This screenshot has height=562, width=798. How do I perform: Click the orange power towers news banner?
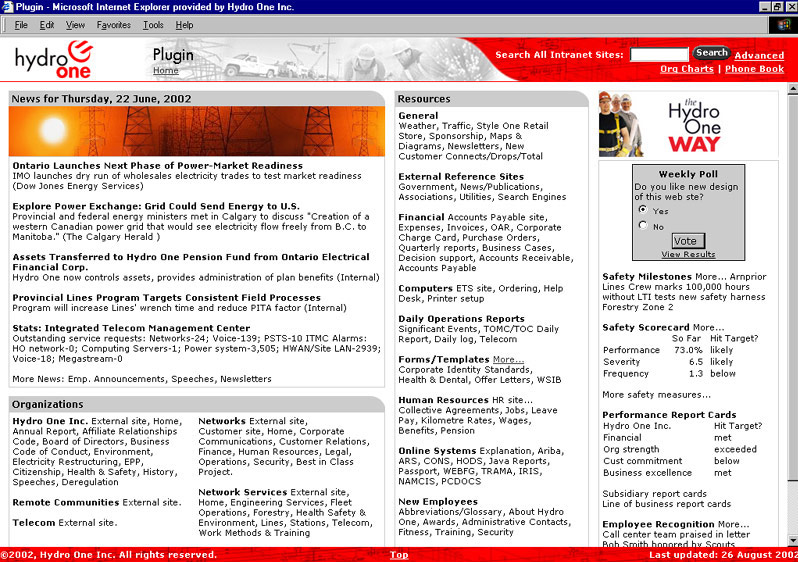196,131
